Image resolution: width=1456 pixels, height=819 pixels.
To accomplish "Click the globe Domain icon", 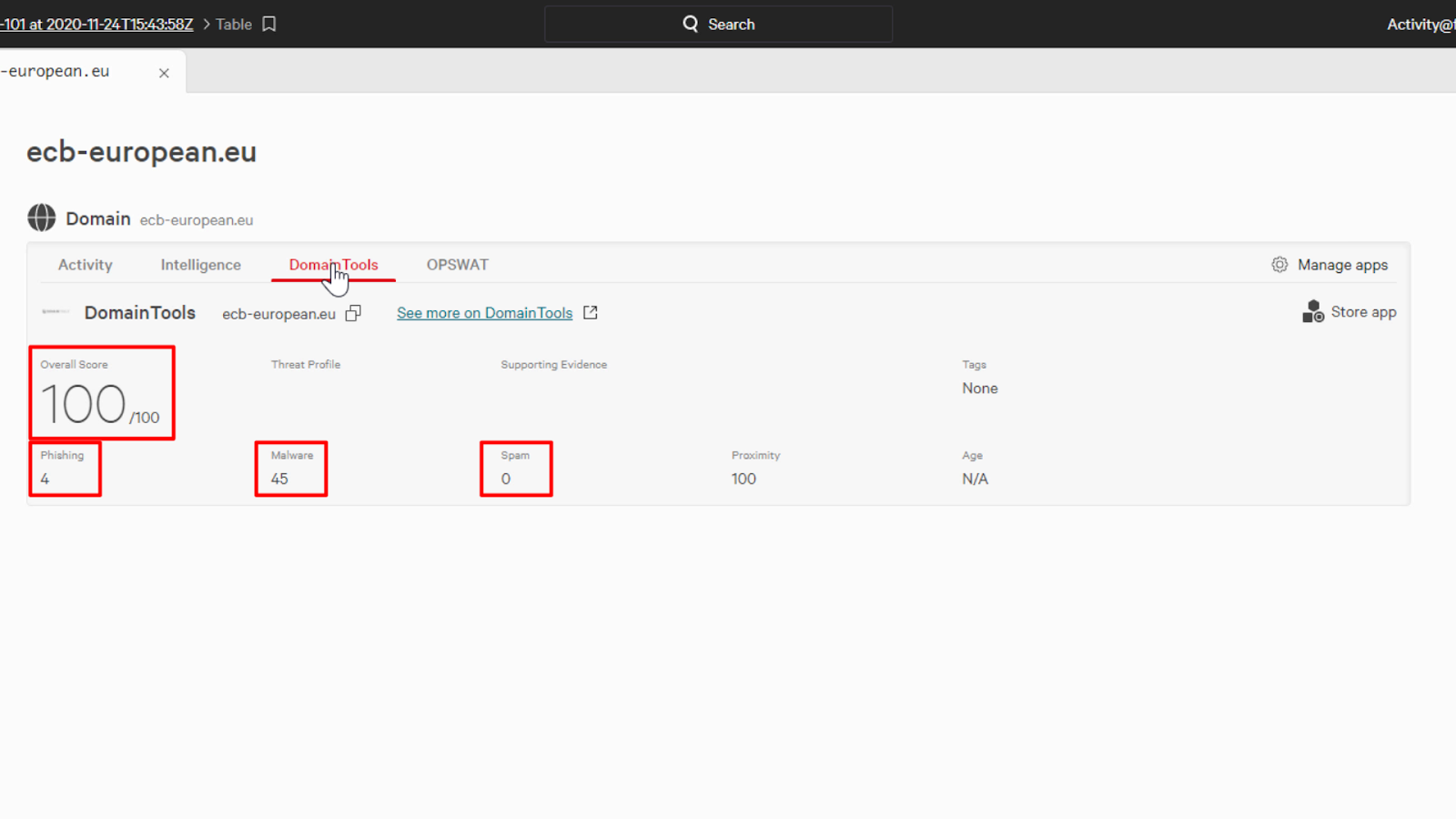I will point(41,217).
